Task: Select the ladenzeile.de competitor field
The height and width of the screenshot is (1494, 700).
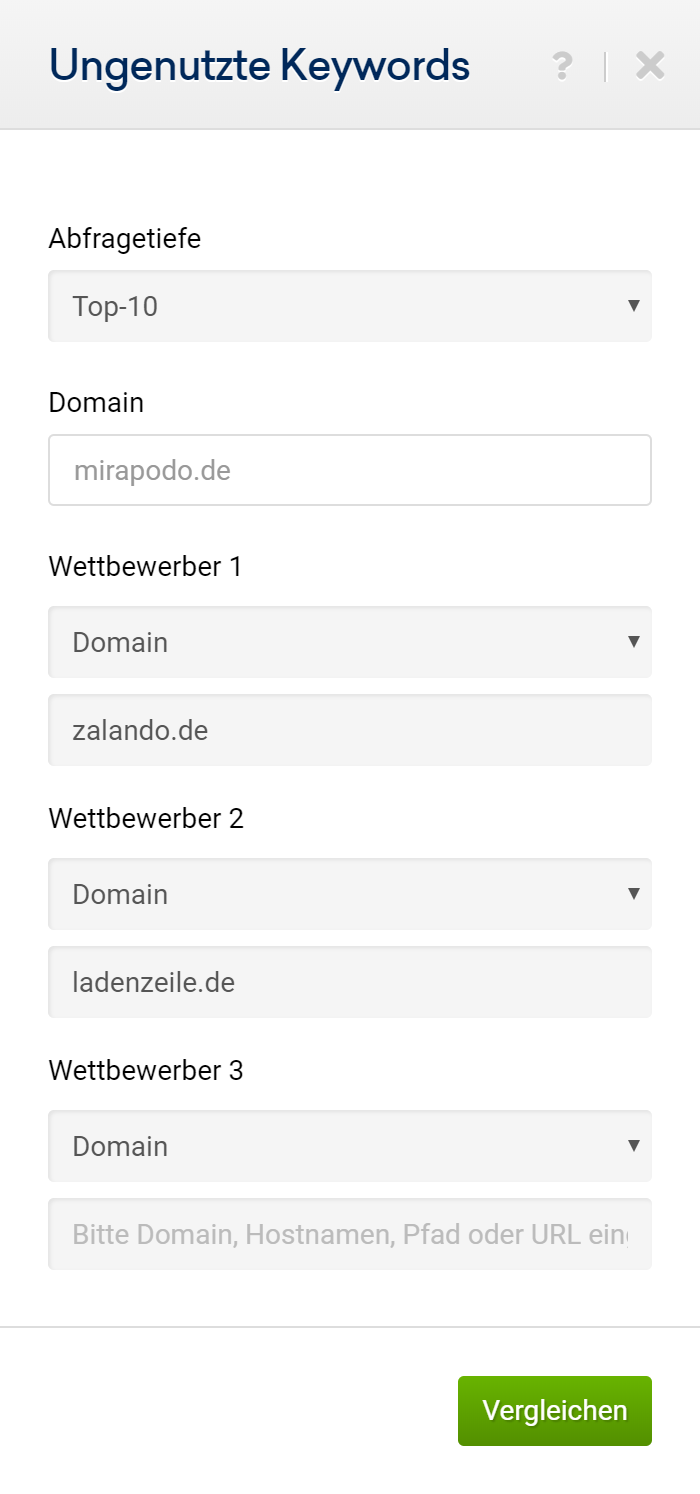Action: coord(350,982)
